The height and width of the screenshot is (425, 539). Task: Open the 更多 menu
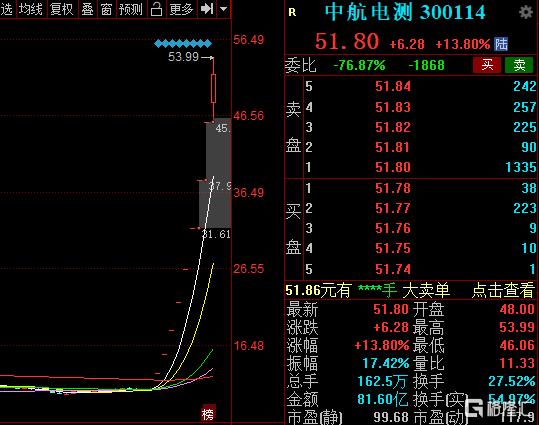pos(181,9)
